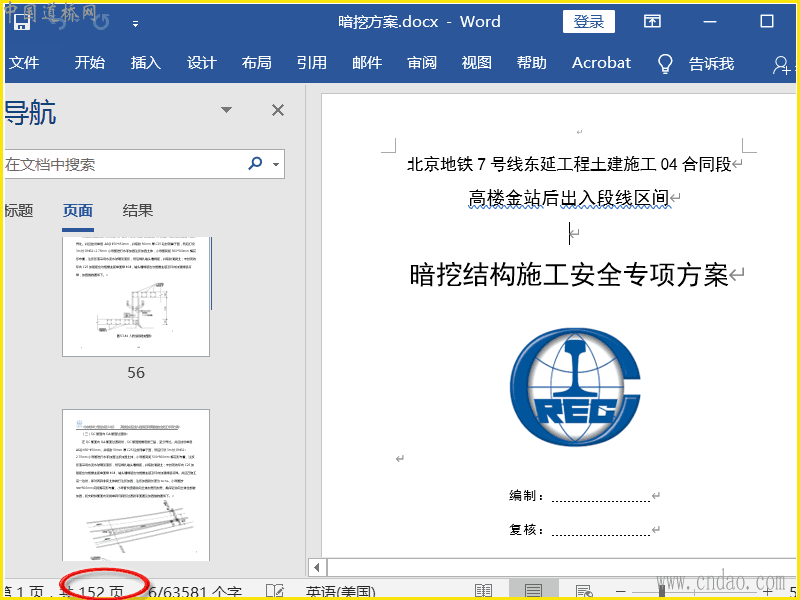Switch to the 设计 ribbon tab
Image resolution: width=800 pixels, height=600 pixels.
coord(202,63)
